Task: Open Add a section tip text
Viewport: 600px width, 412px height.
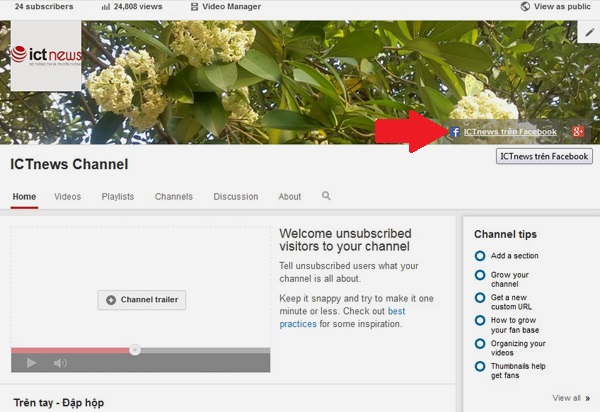Action: tap(515, 256)
